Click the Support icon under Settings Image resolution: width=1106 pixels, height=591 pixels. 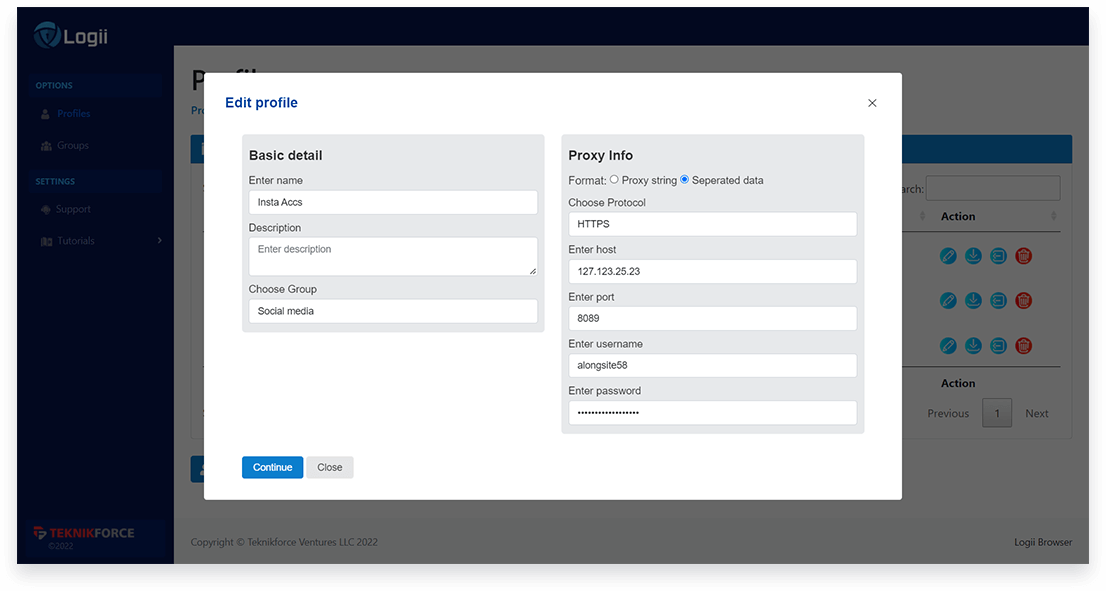(47, 209)
